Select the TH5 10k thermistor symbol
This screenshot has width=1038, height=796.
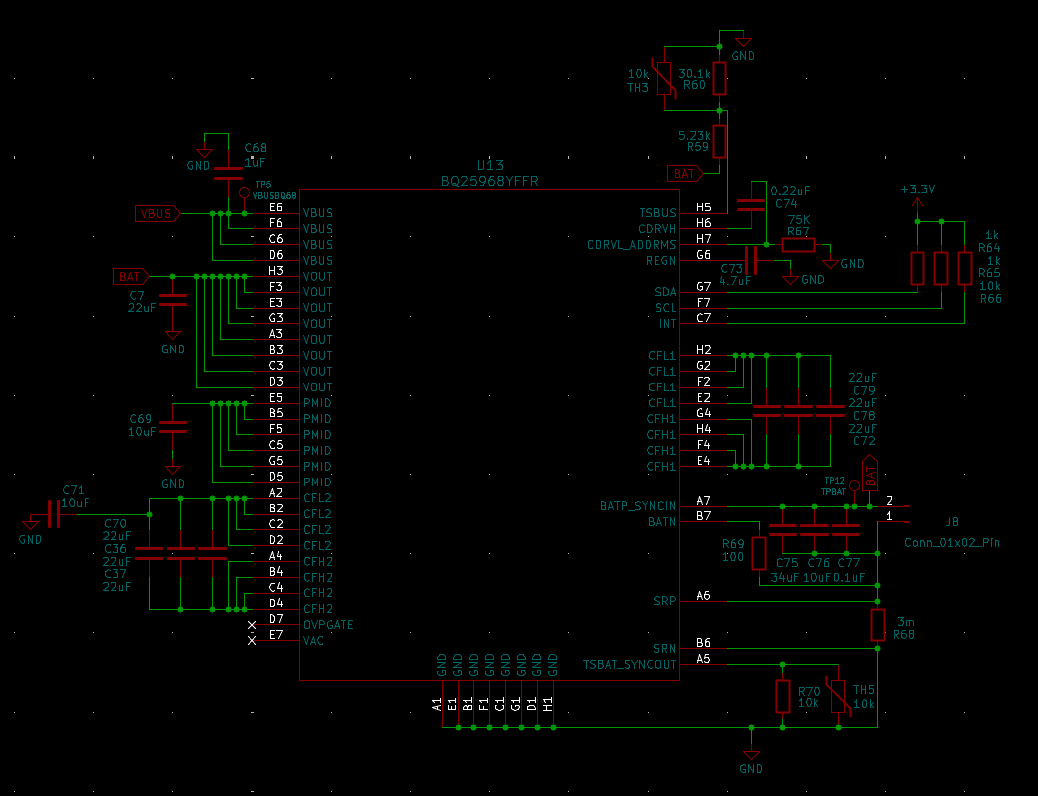pyautogui.click(x=839, y=696)
